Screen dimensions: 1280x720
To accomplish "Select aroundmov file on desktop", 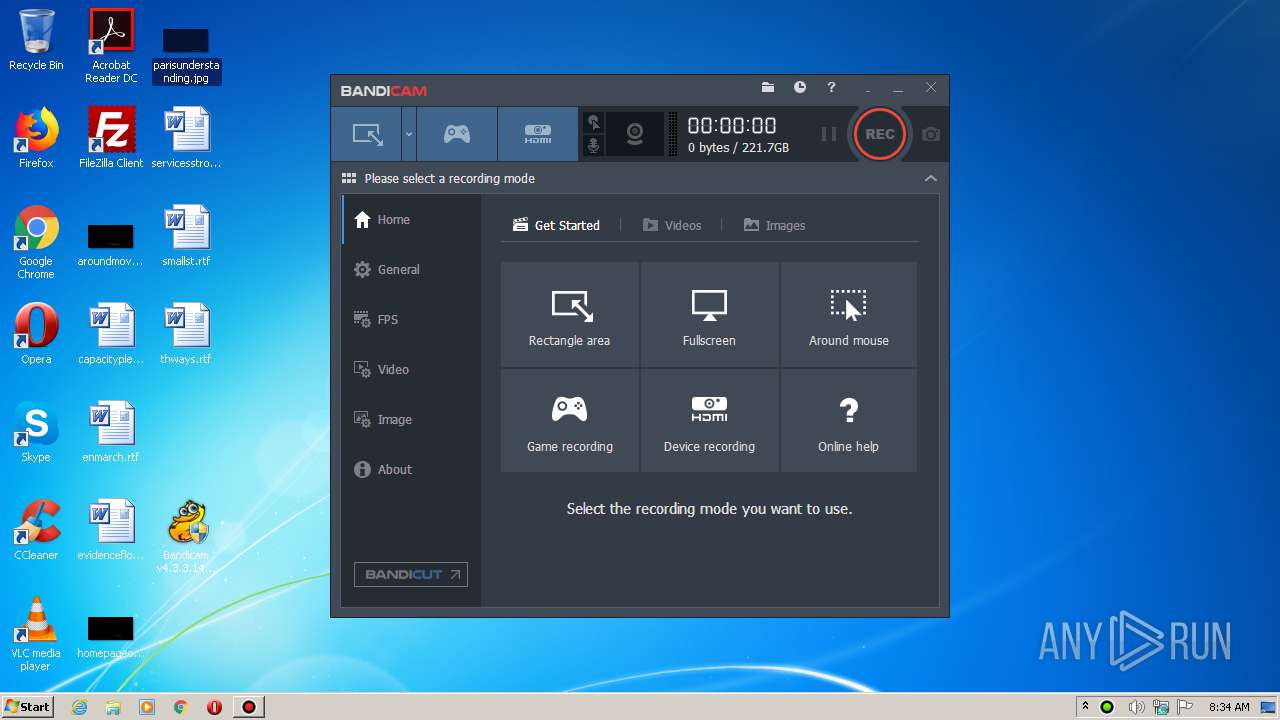I will [111, 246].
